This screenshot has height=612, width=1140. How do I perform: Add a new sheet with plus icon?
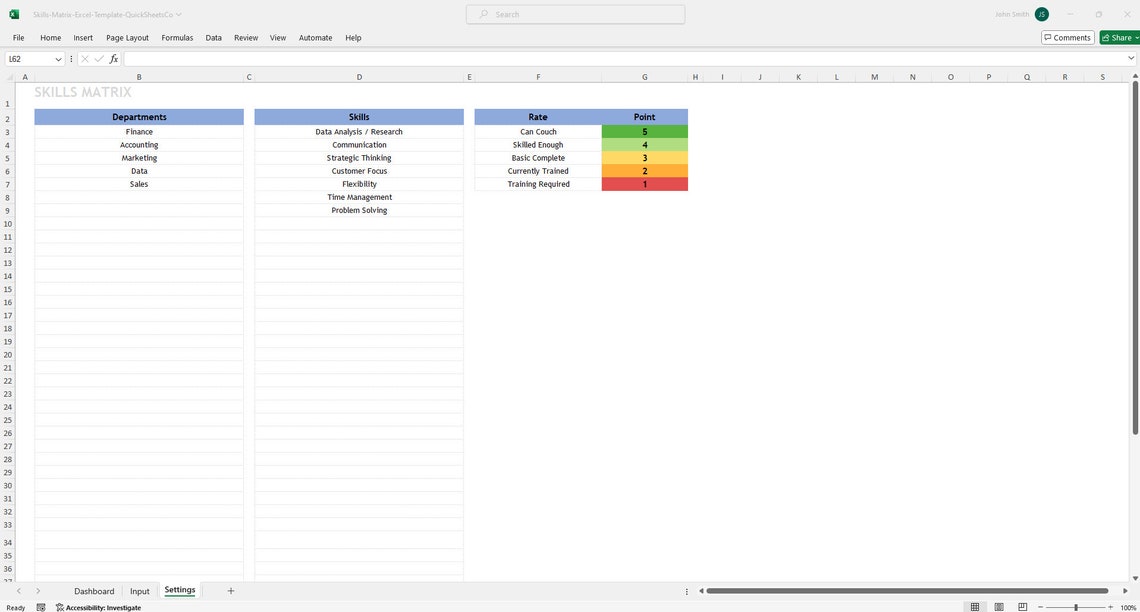(230, 591)
